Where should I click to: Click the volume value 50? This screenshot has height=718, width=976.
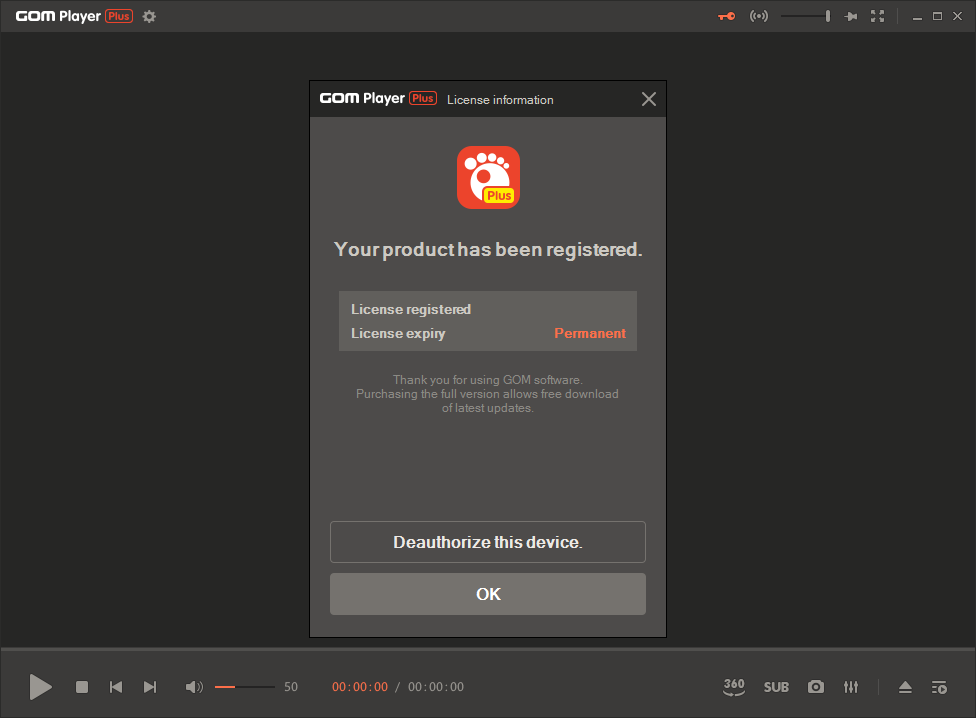[291, 687]
